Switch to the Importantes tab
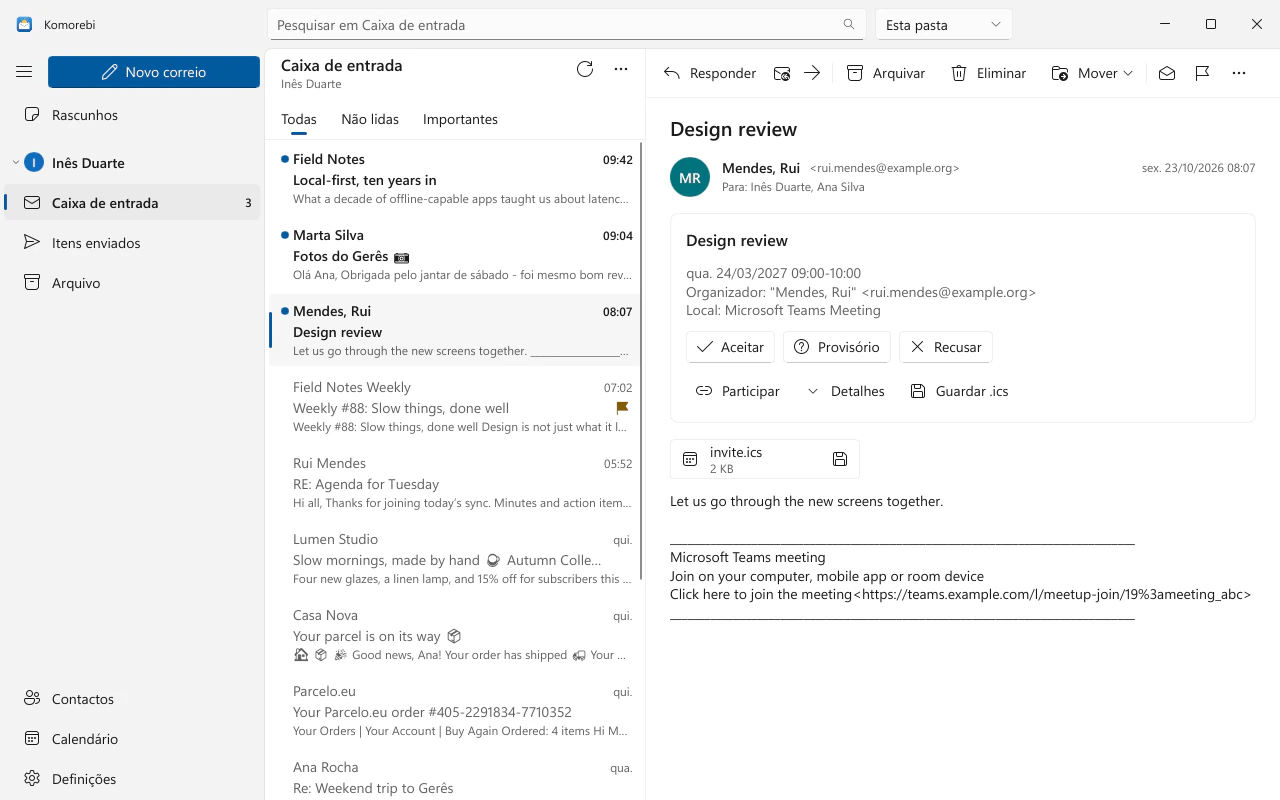1280x800 pixels. click(x=460, y=119)
